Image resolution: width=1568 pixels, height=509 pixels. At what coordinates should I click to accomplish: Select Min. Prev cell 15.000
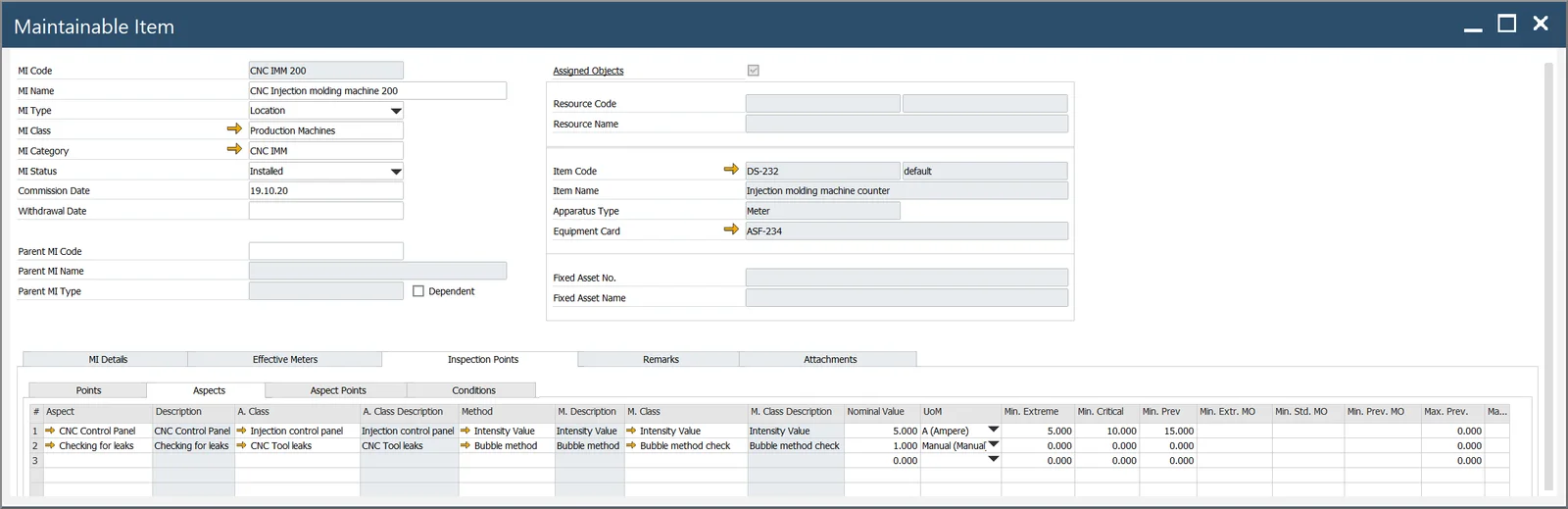tap(1168, 431)
